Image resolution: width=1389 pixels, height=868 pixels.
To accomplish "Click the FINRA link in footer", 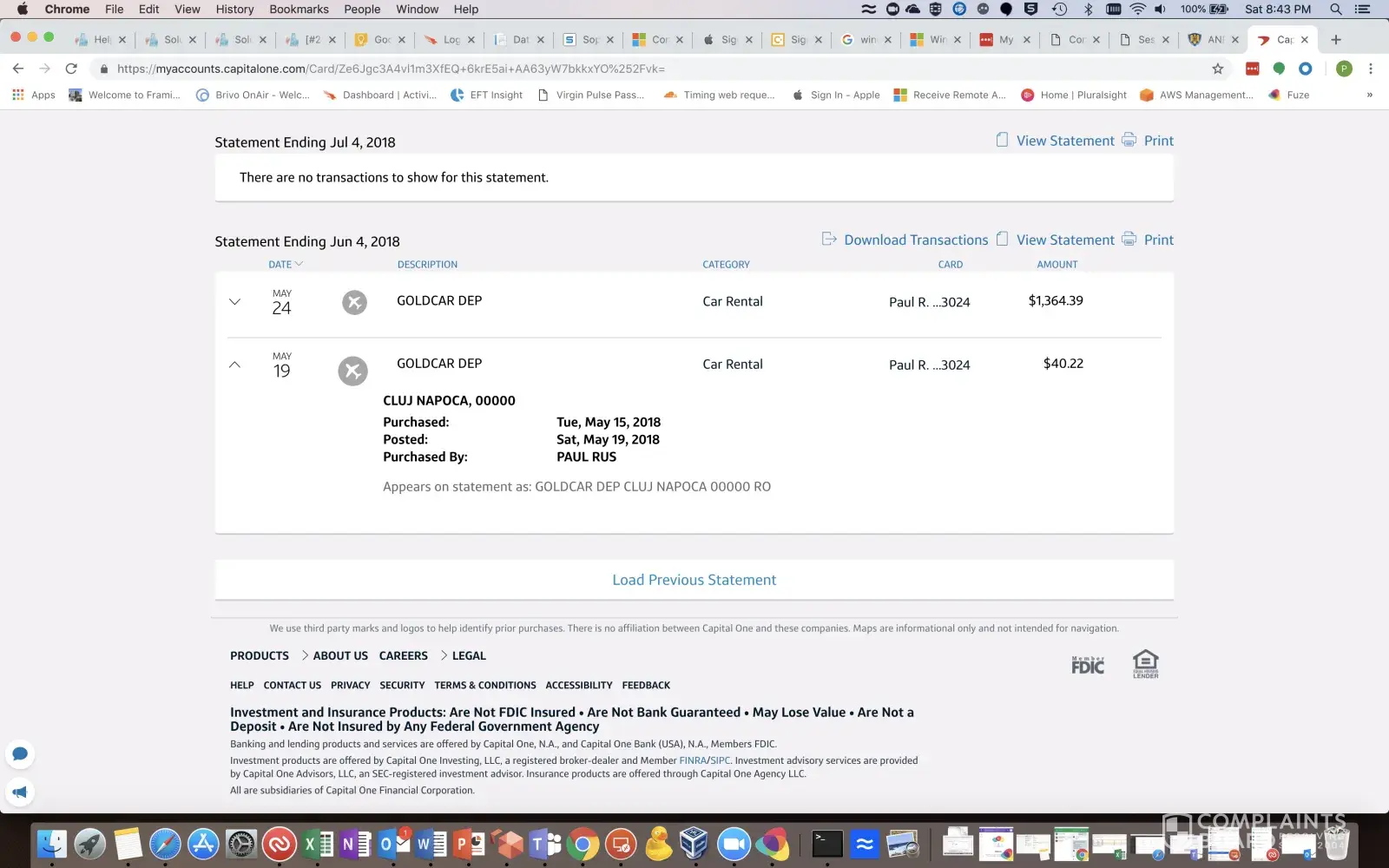I will (692, 760).
